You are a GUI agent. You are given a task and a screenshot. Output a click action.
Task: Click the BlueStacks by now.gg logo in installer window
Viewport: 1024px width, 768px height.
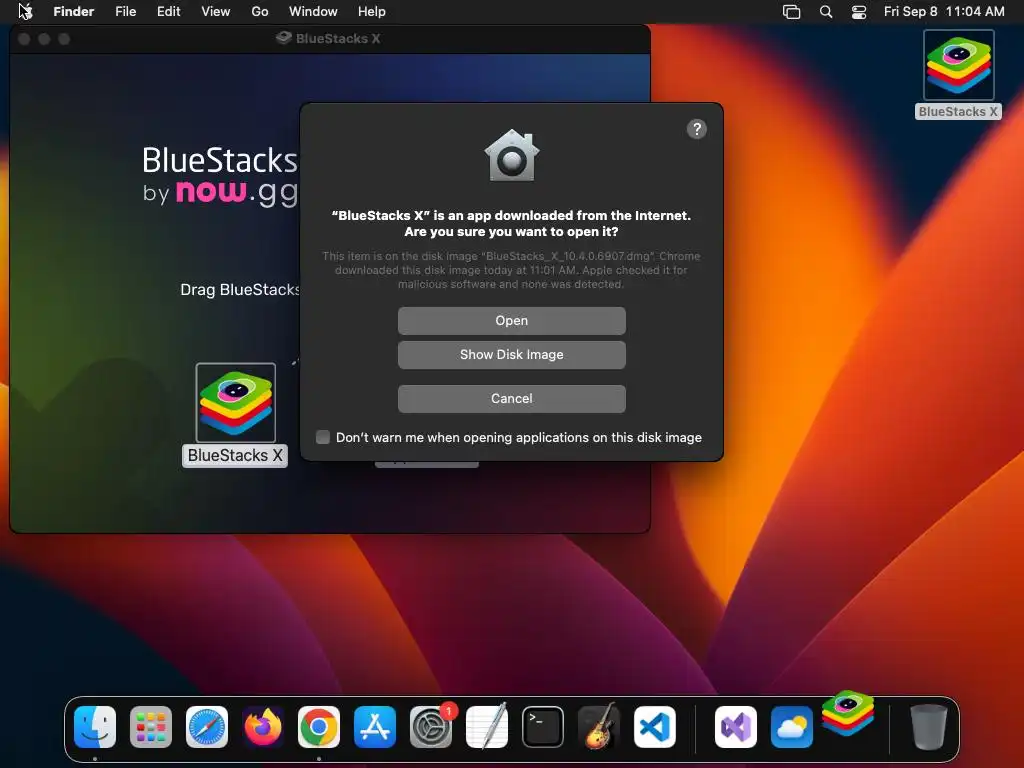(x=220, y=176)
